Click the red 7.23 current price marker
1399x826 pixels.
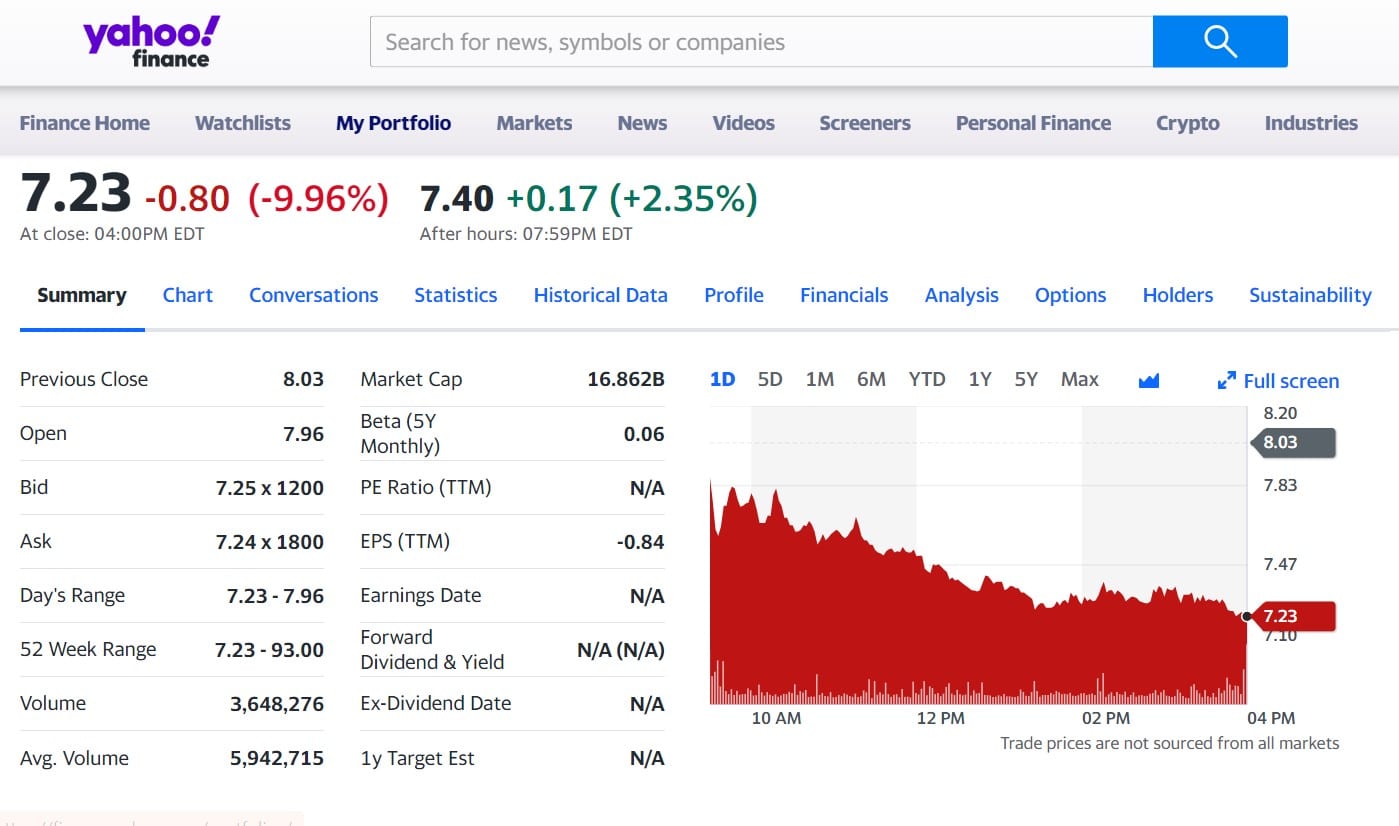[x=1291, y=616]
